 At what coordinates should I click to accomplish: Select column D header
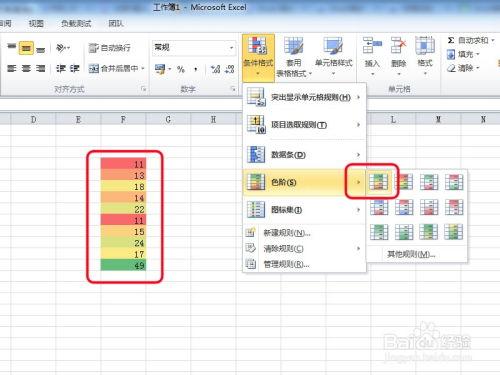33,119
